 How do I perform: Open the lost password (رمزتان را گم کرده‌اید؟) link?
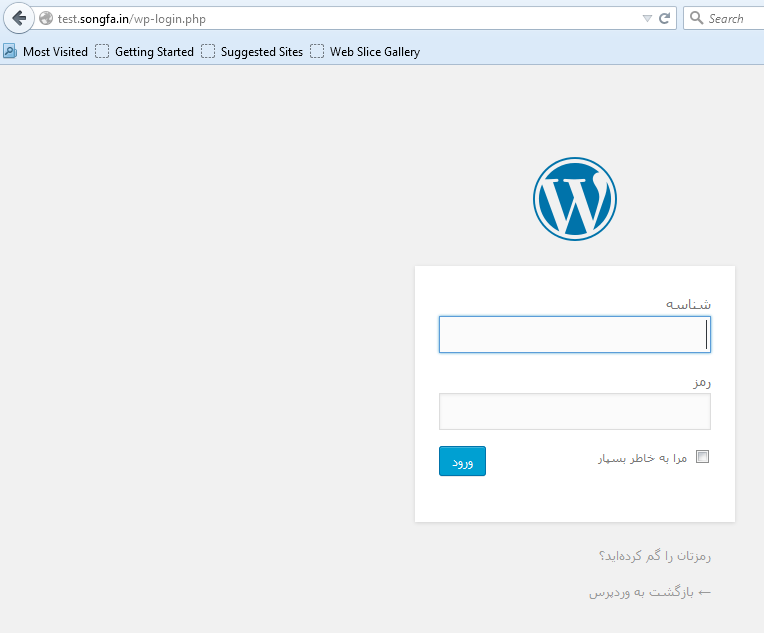[x=655, y=556]
